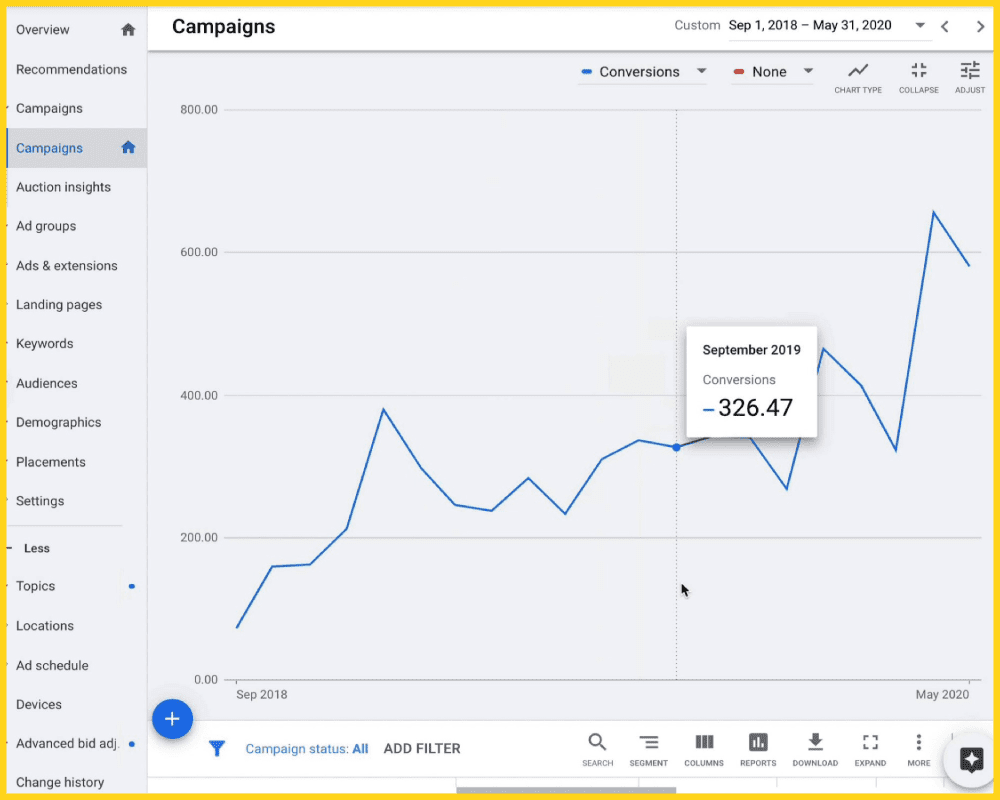Image resolution: width=1000 pixels, height=800 pixels.
Task: Click the Sep 2018 axis label
Action: pos(261,694)
